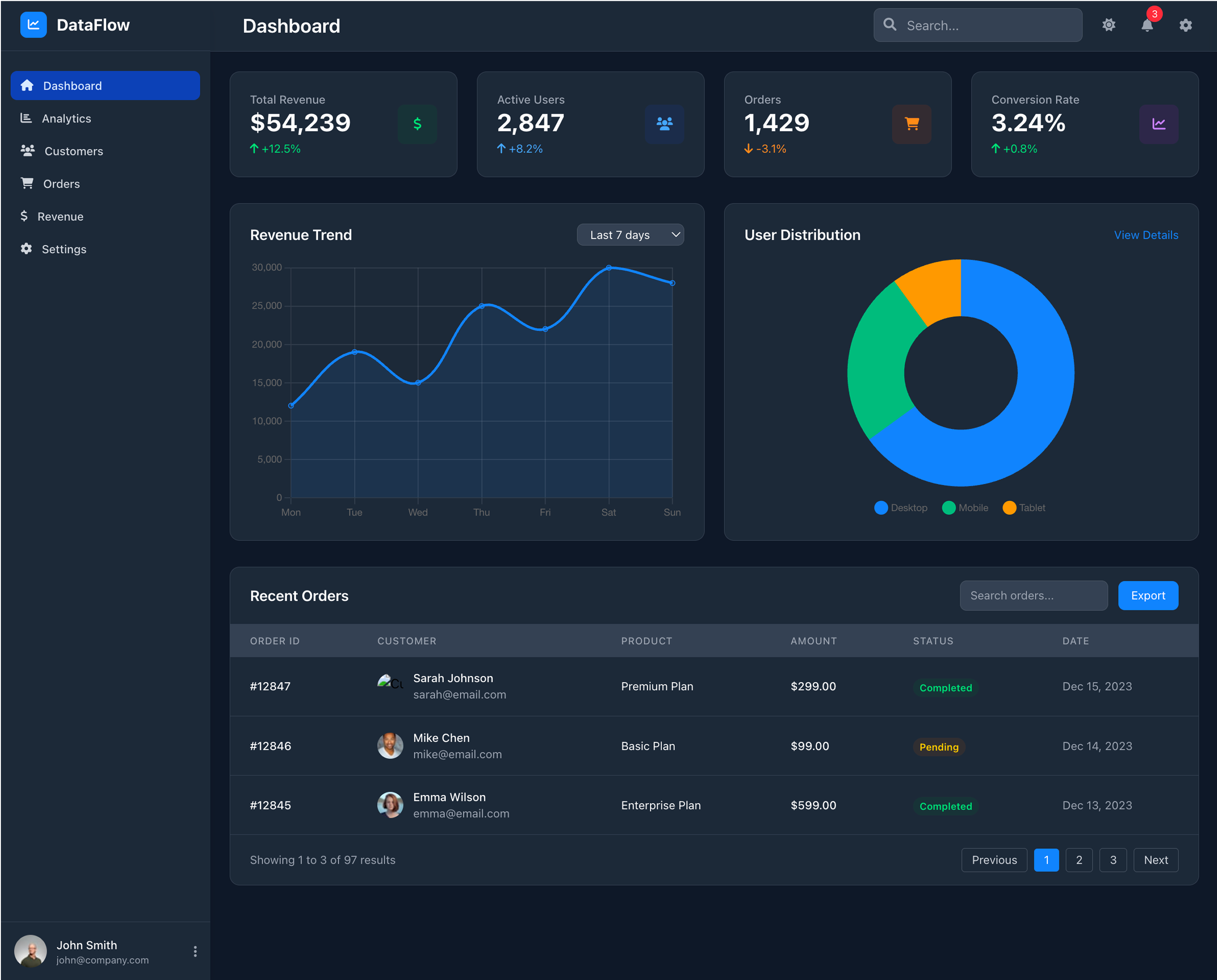
Task: Click the Revenue dollar icon in sidebar
Action: click(25, 216)
